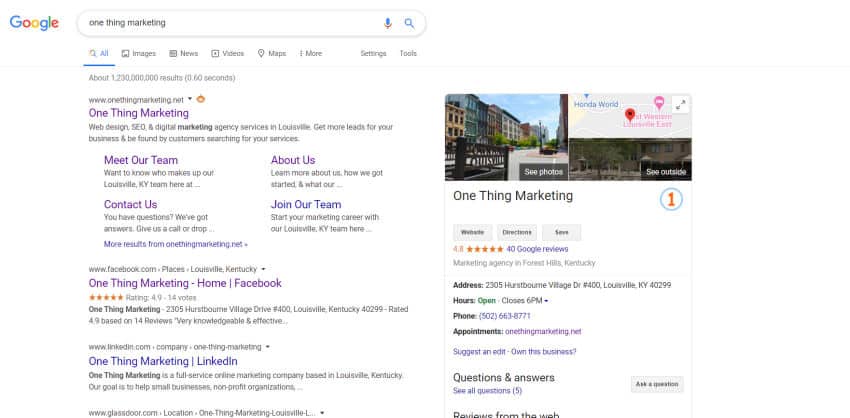
Task: Click the Hours label in knowledge panel
Action: pyautogui.click(x=464, y=301)
